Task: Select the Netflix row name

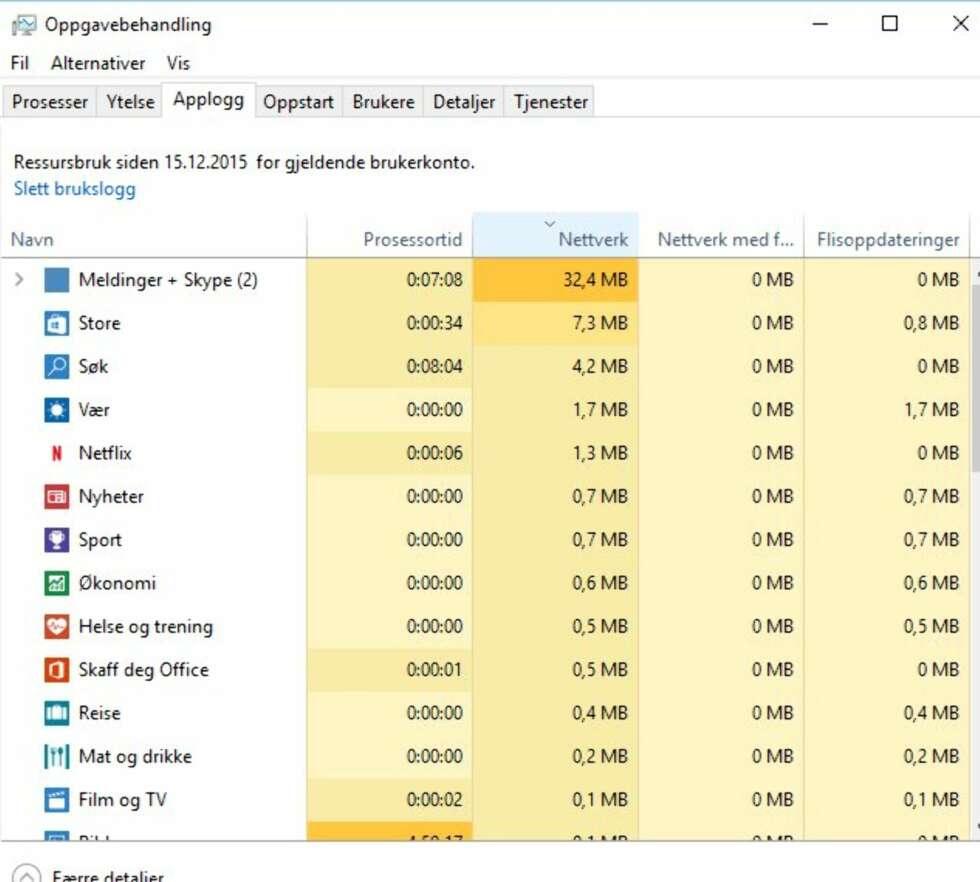Action: 105,453
